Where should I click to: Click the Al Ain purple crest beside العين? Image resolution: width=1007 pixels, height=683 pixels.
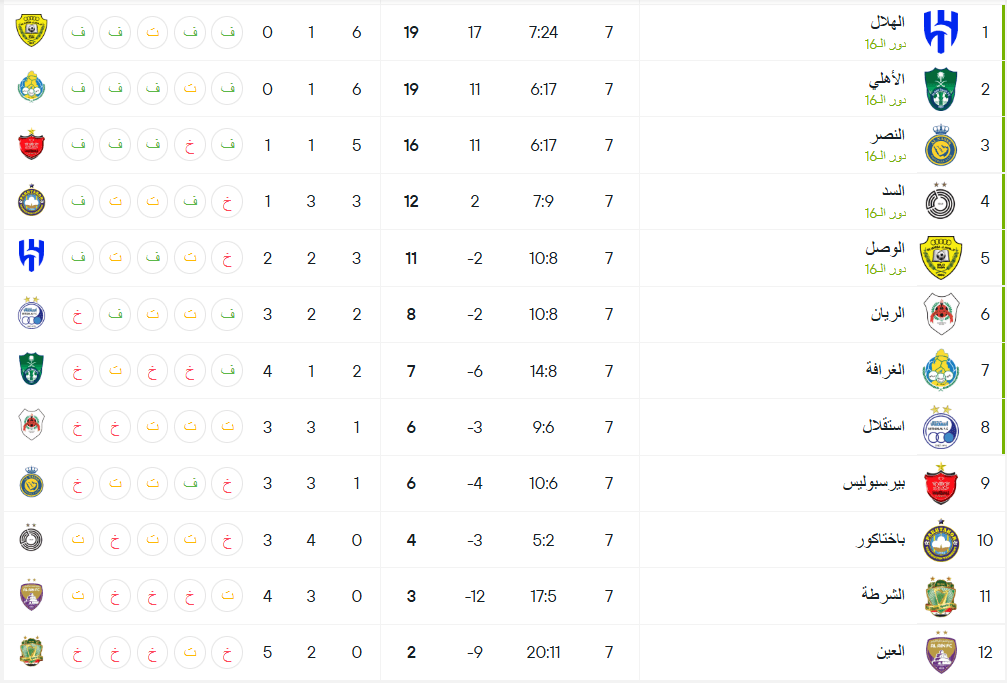click(x=941, y=652)
